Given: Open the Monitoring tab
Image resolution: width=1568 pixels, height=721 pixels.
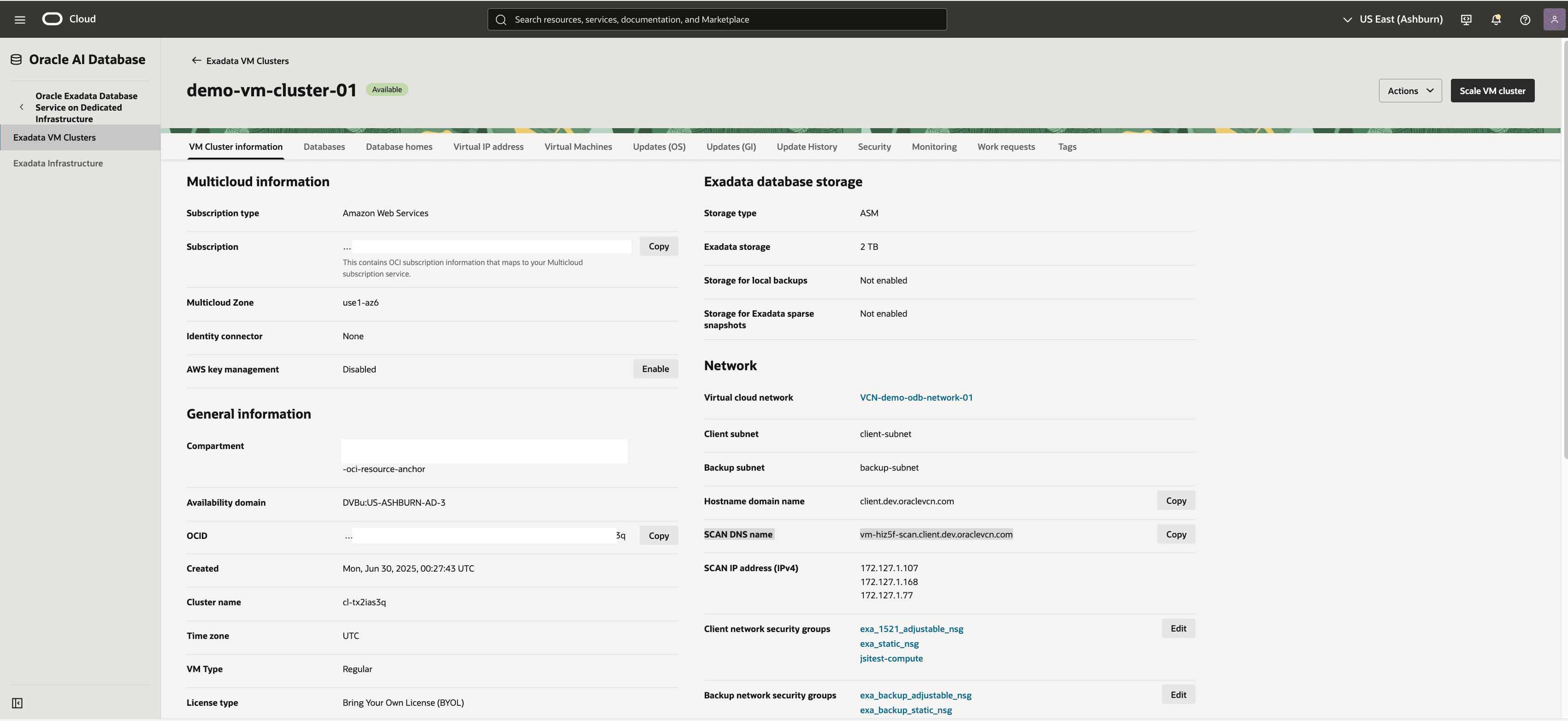Looking at the screenshot, I should coord(934,147).
